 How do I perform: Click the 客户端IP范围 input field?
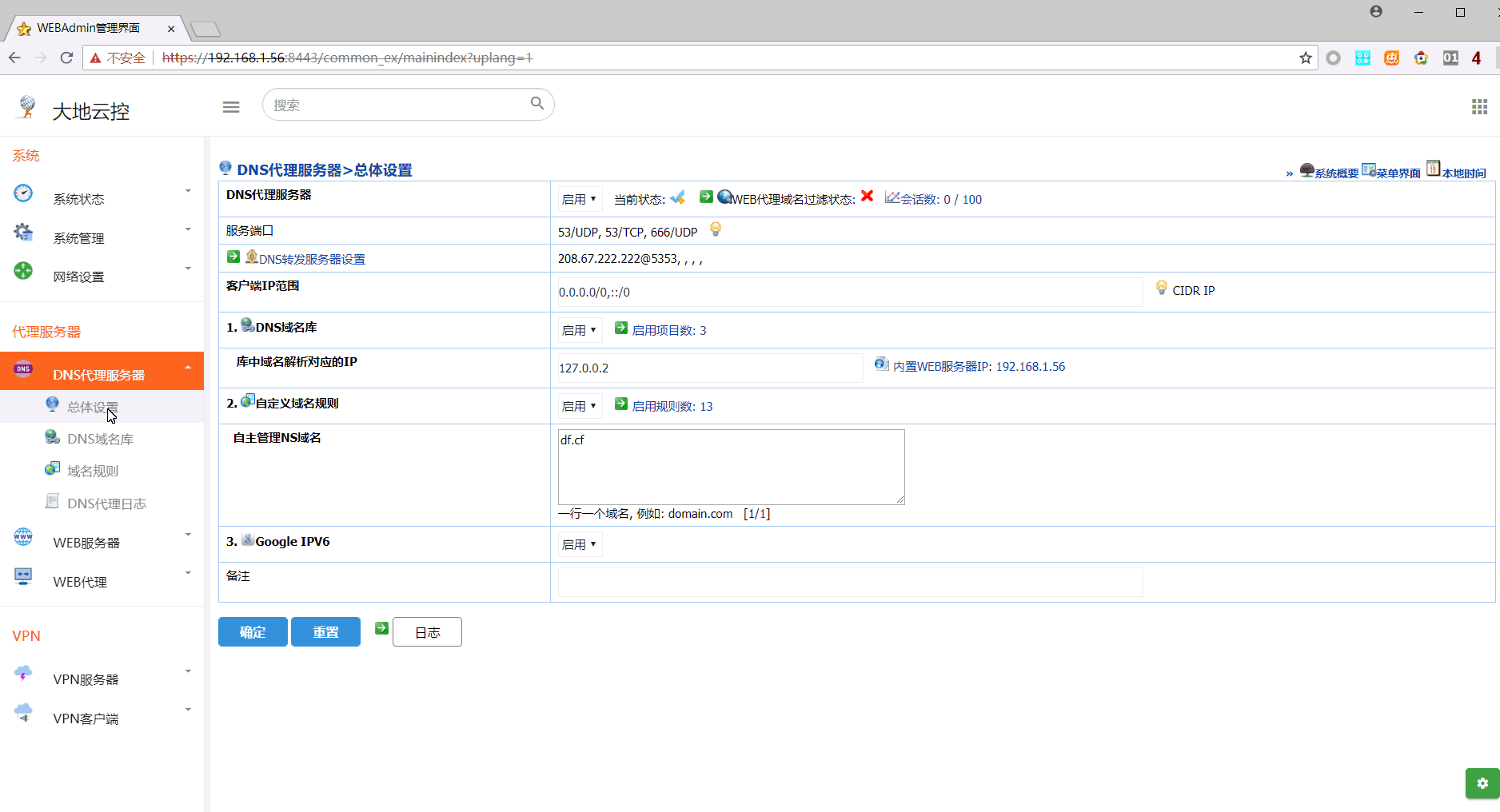[849, 292]
